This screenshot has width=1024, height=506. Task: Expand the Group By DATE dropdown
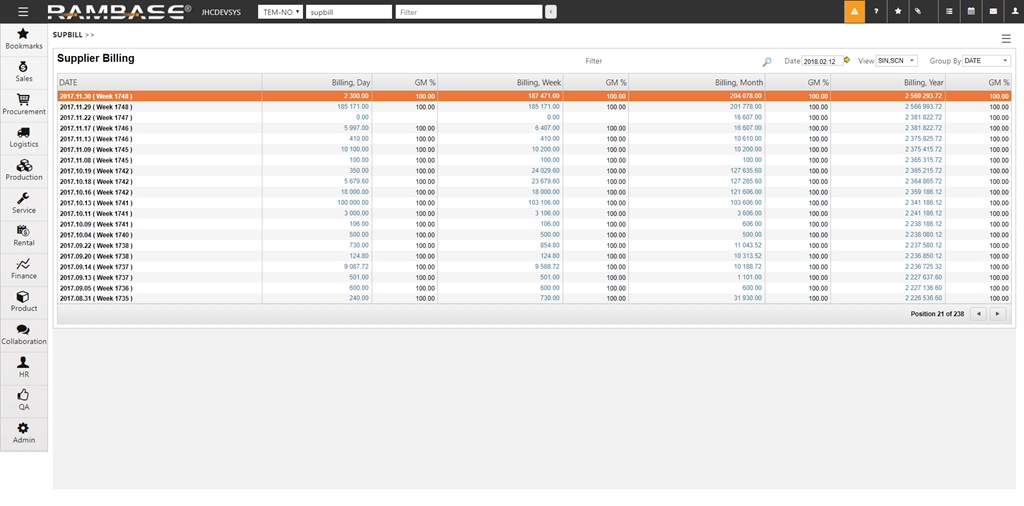tap(985, 61)
